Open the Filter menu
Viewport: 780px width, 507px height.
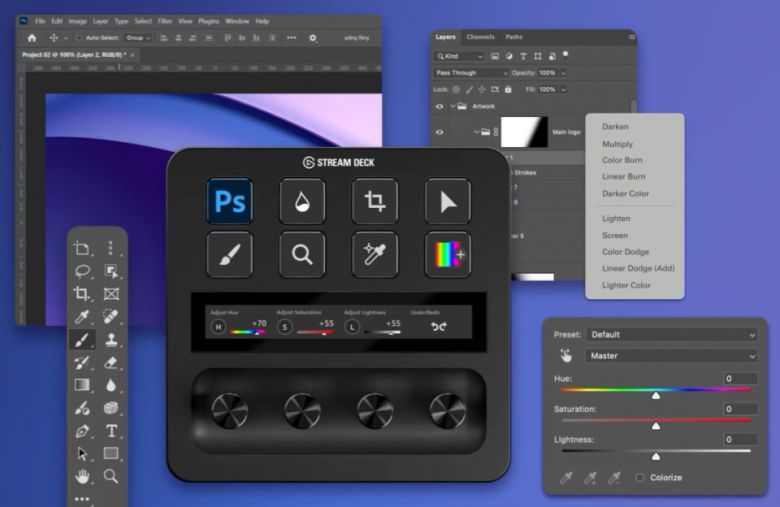[164, 21]
